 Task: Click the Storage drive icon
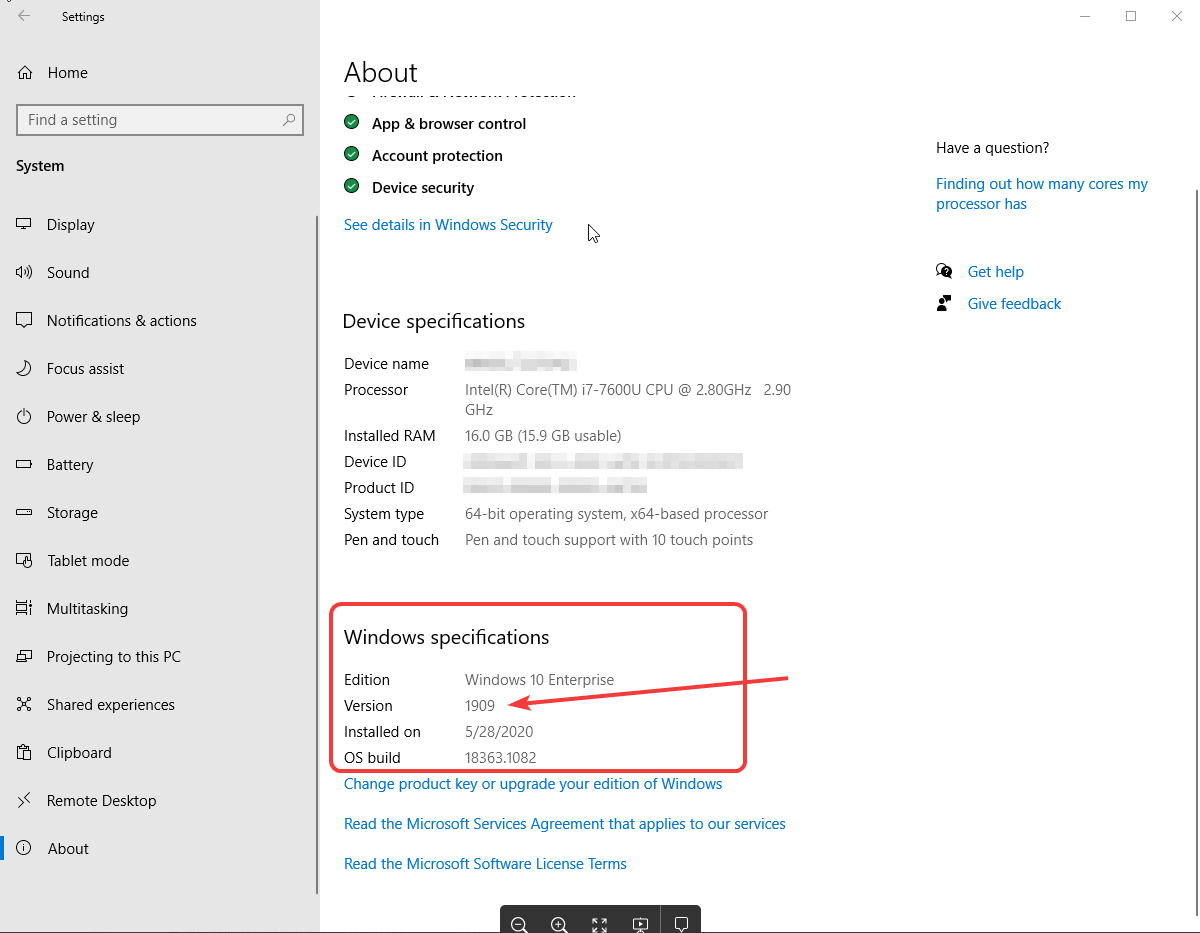click(x=25, y=513)
